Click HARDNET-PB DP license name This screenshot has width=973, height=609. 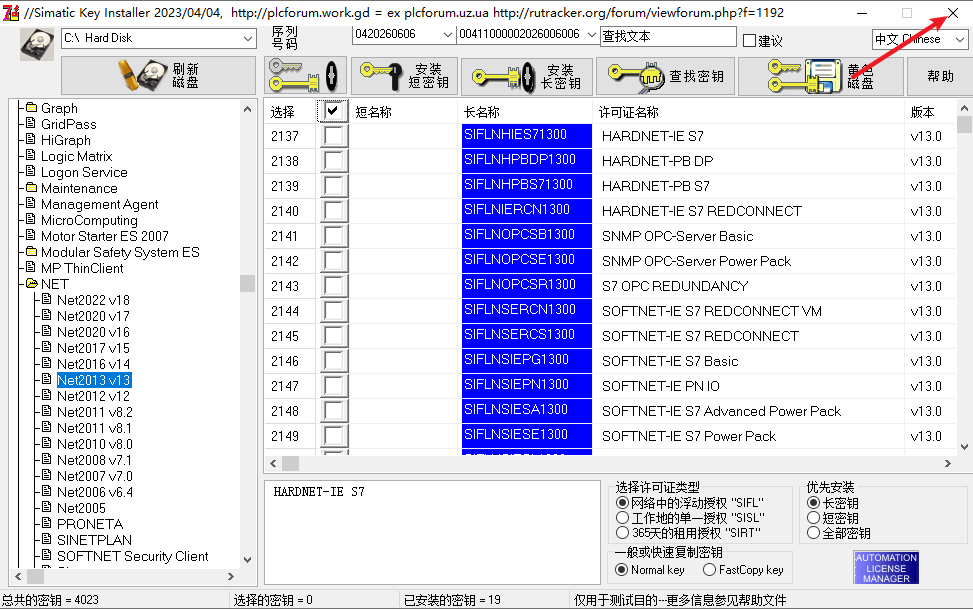coord(657,161)
